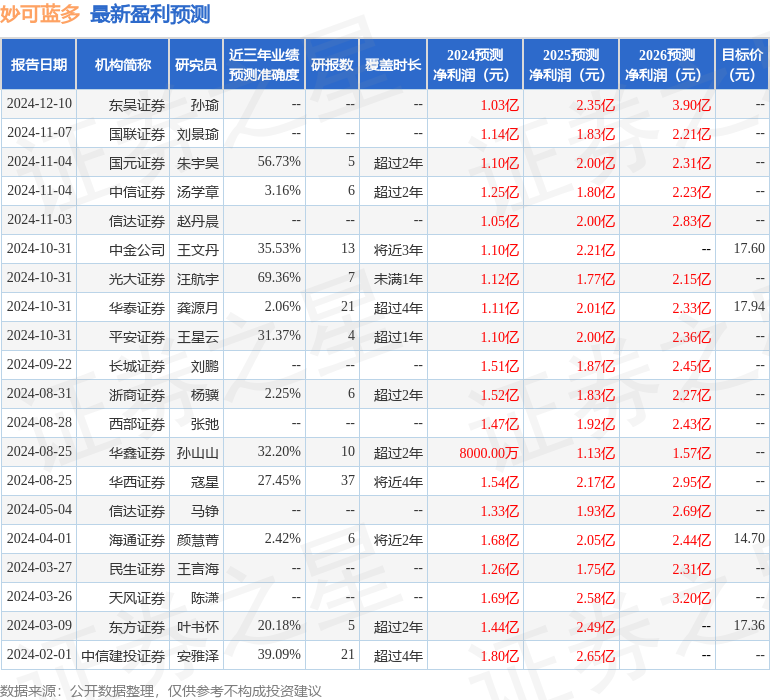Click researcher 马铮
This screenshot has width=770, height=700.
pyautogui.click(x=205, y=511)
